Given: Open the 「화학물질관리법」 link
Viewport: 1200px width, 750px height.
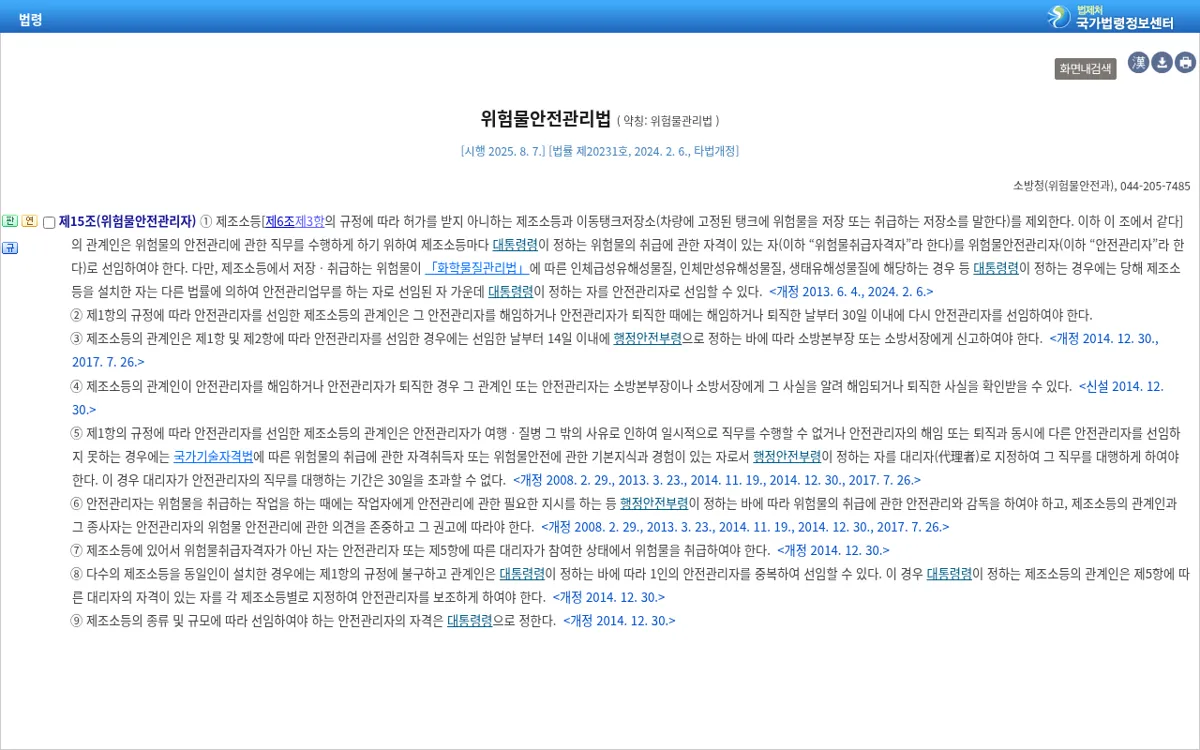Looking at the screenshot, I should [x=477, y=268].
